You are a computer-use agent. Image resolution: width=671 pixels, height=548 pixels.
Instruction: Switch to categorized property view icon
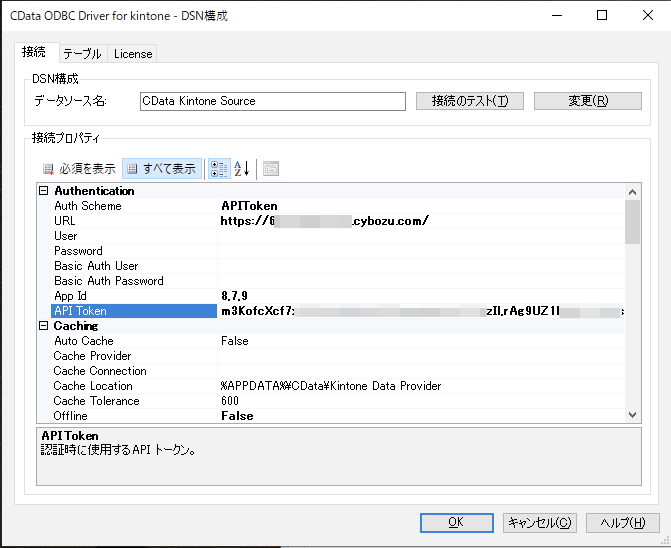pos(219,169)
